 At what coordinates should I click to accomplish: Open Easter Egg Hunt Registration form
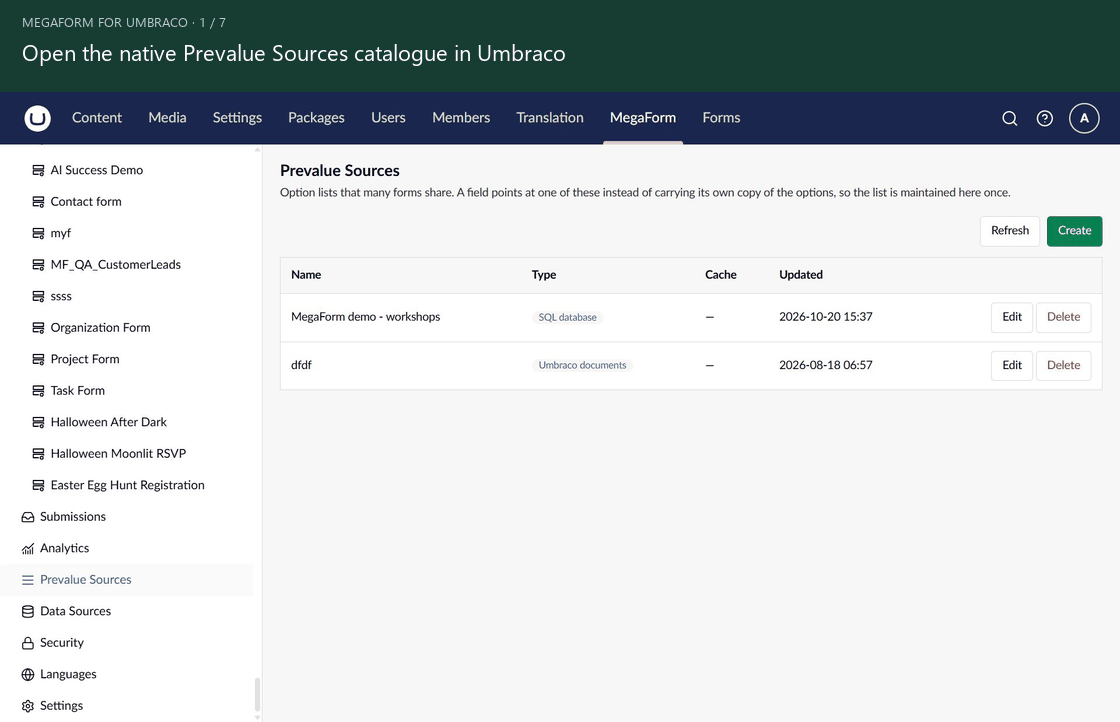click(127, 485)
